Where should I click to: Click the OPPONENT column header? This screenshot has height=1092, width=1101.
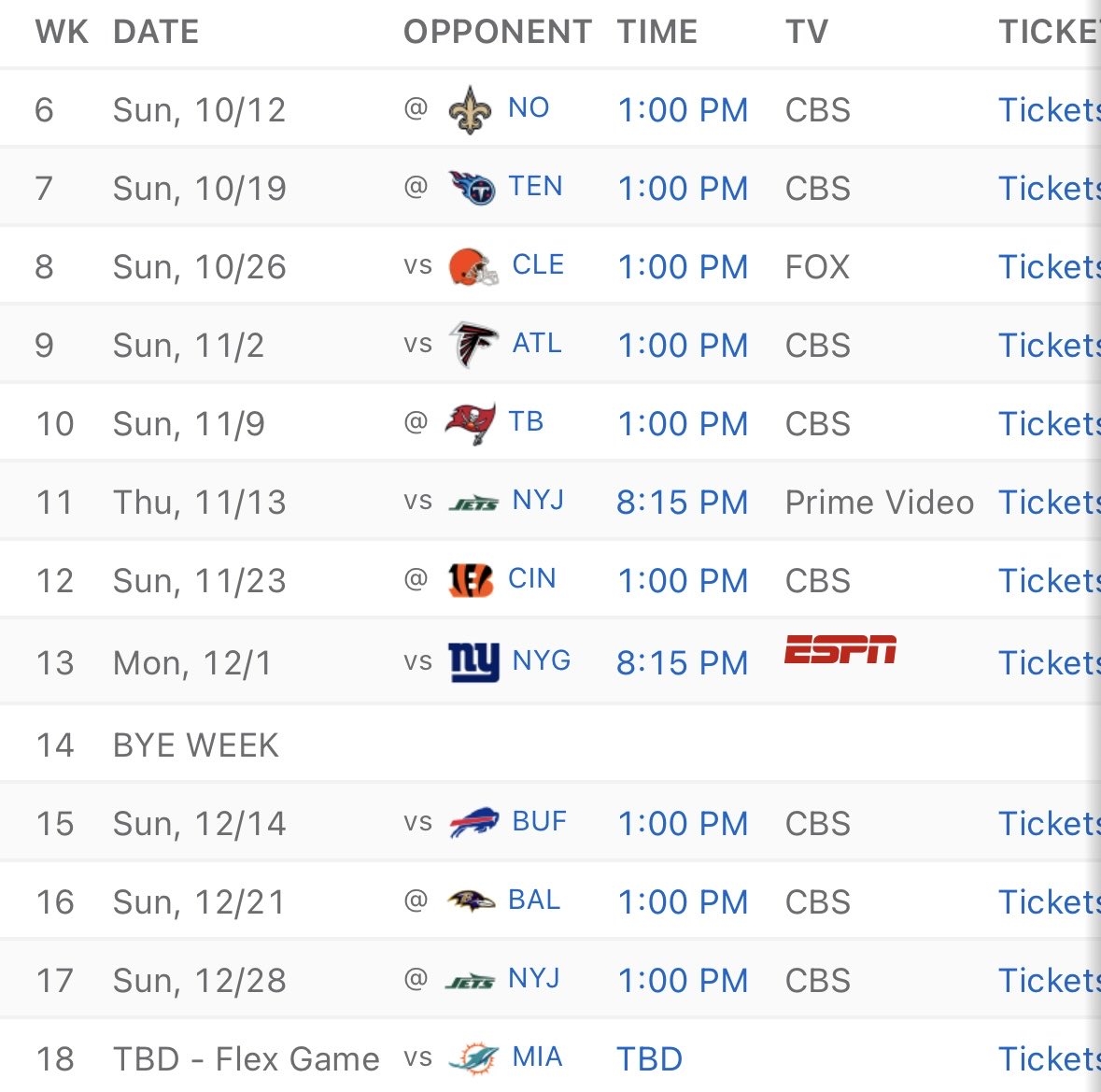pyautogui.click(x=497, y=32)
